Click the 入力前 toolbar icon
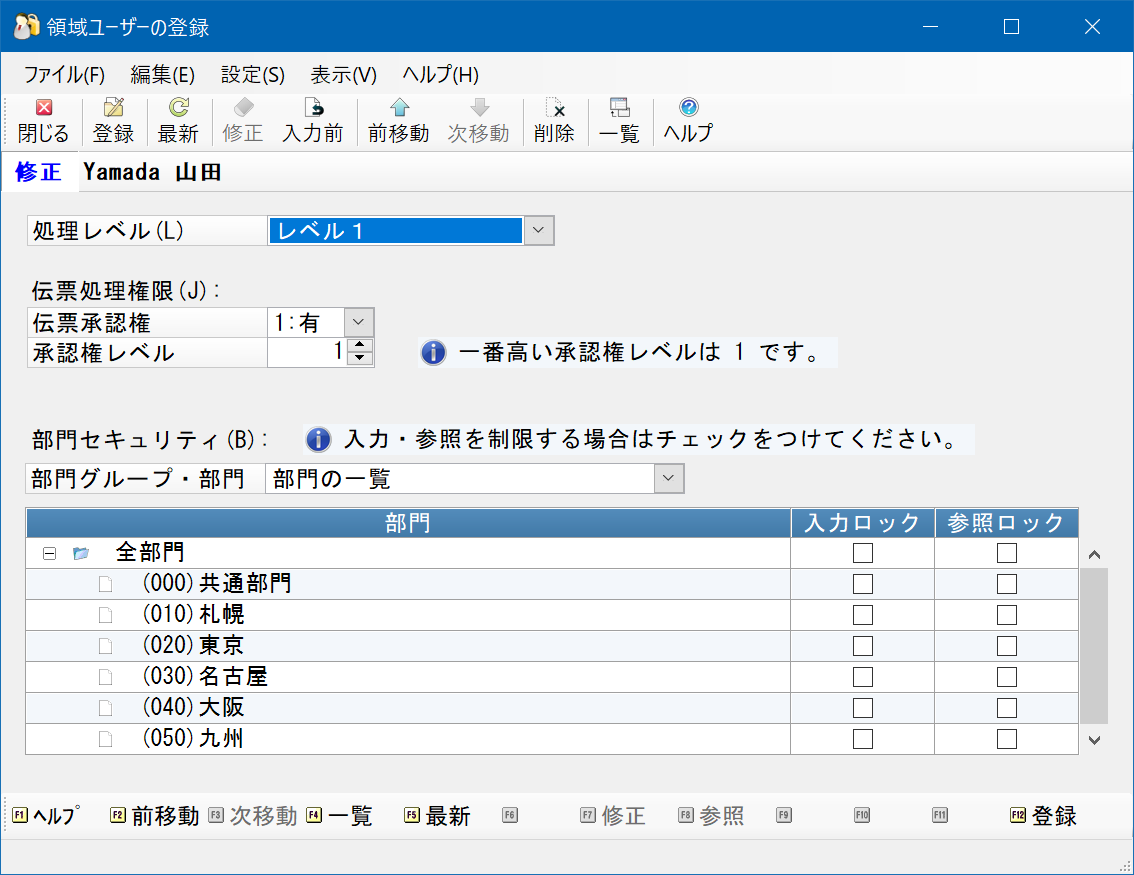Viewport: 1134px width, 875px height. [313, 121]
